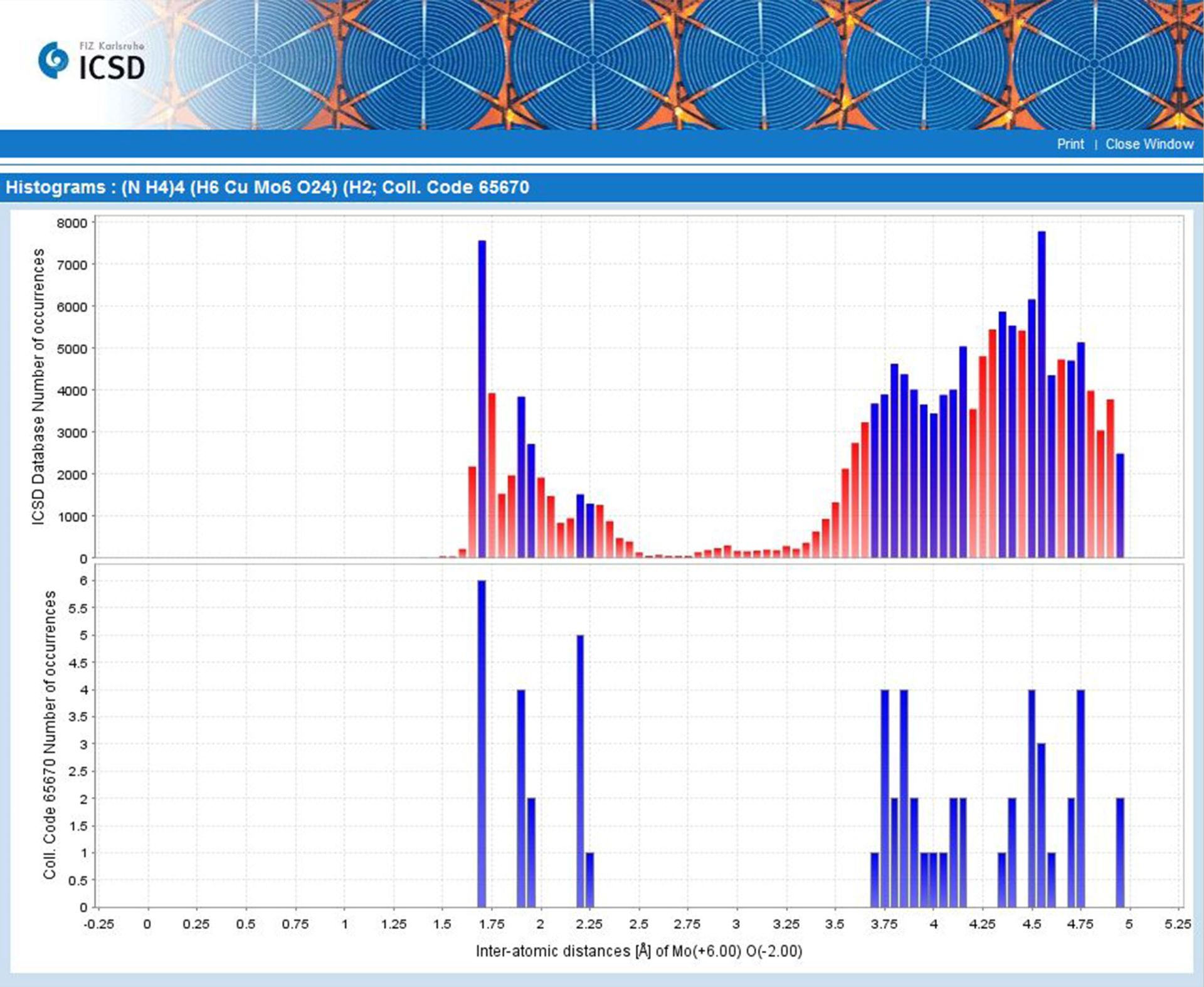The height and width of the screenshot is (987, 1204).
Task: Click the Print link
Action: [1070, 144]
